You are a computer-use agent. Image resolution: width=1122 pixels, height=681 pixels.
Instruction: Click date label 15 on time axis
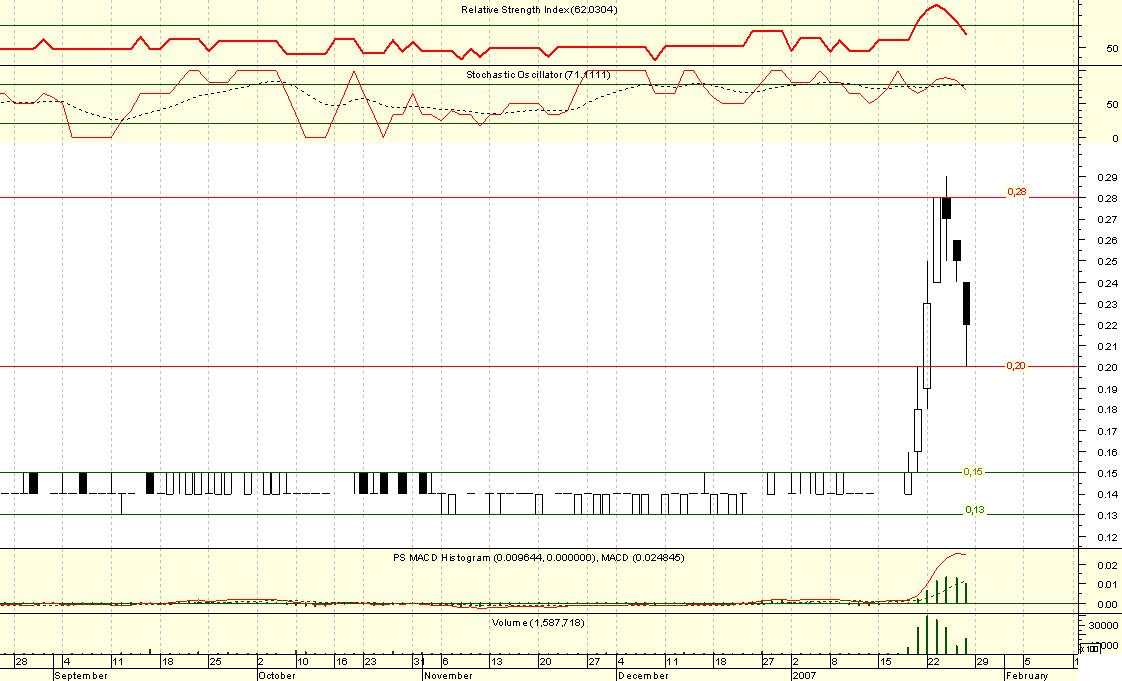pos(885,662)
